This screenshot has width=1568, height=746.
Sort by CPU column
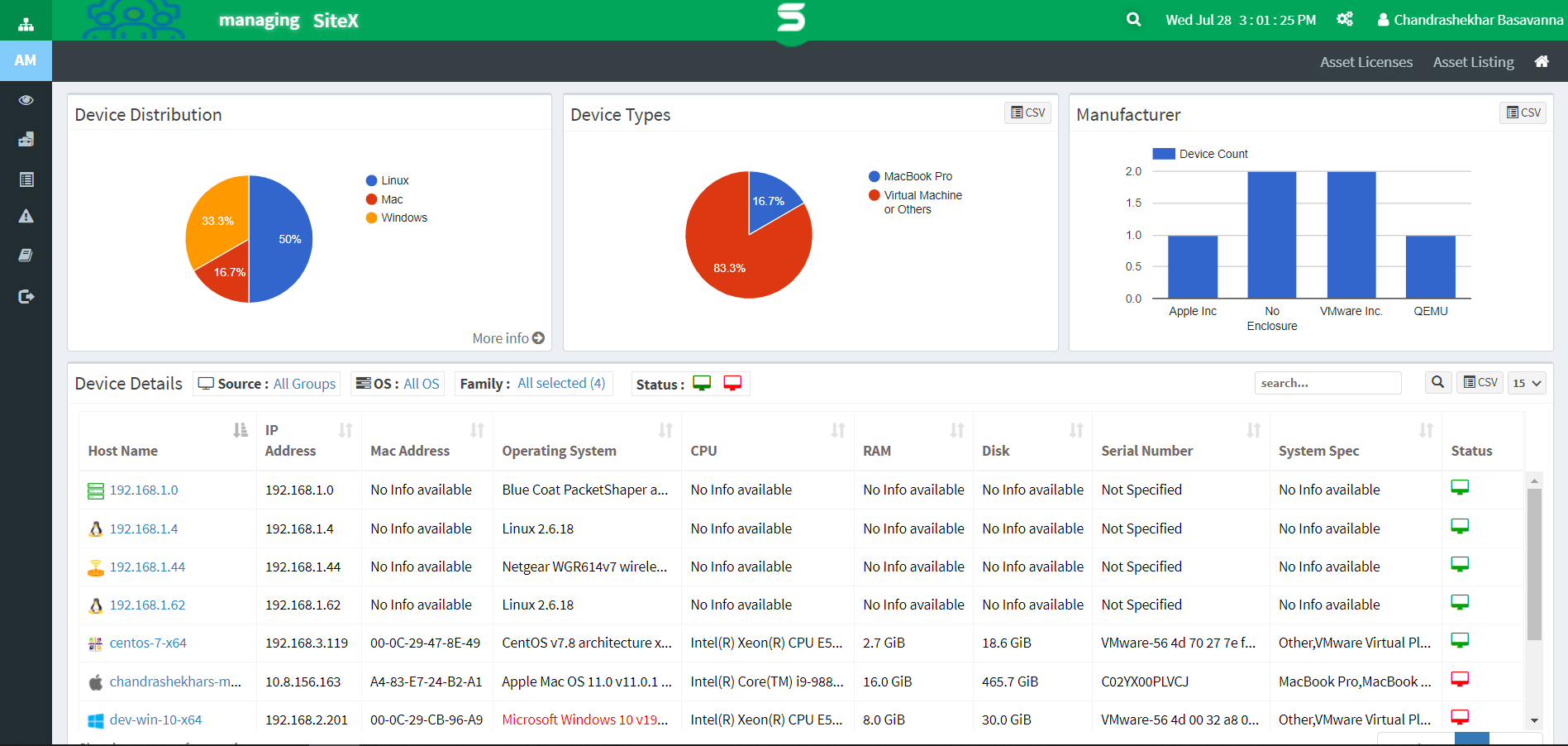769,441
